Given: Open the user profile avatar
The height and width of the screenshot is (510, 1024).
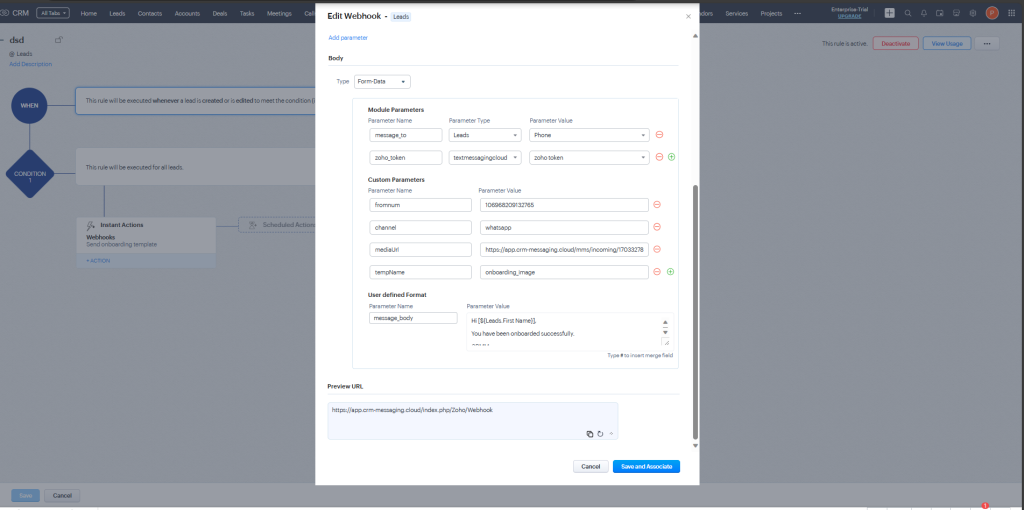Looking at the screenshot, I should tap(992, 13).
